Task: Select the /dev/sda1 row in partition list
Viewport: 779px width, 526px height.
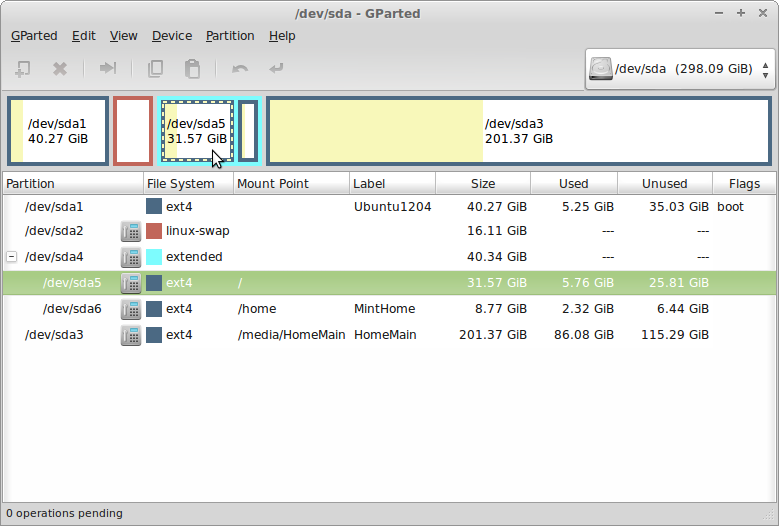Action: pyautogui.click(x=390, y=207)
